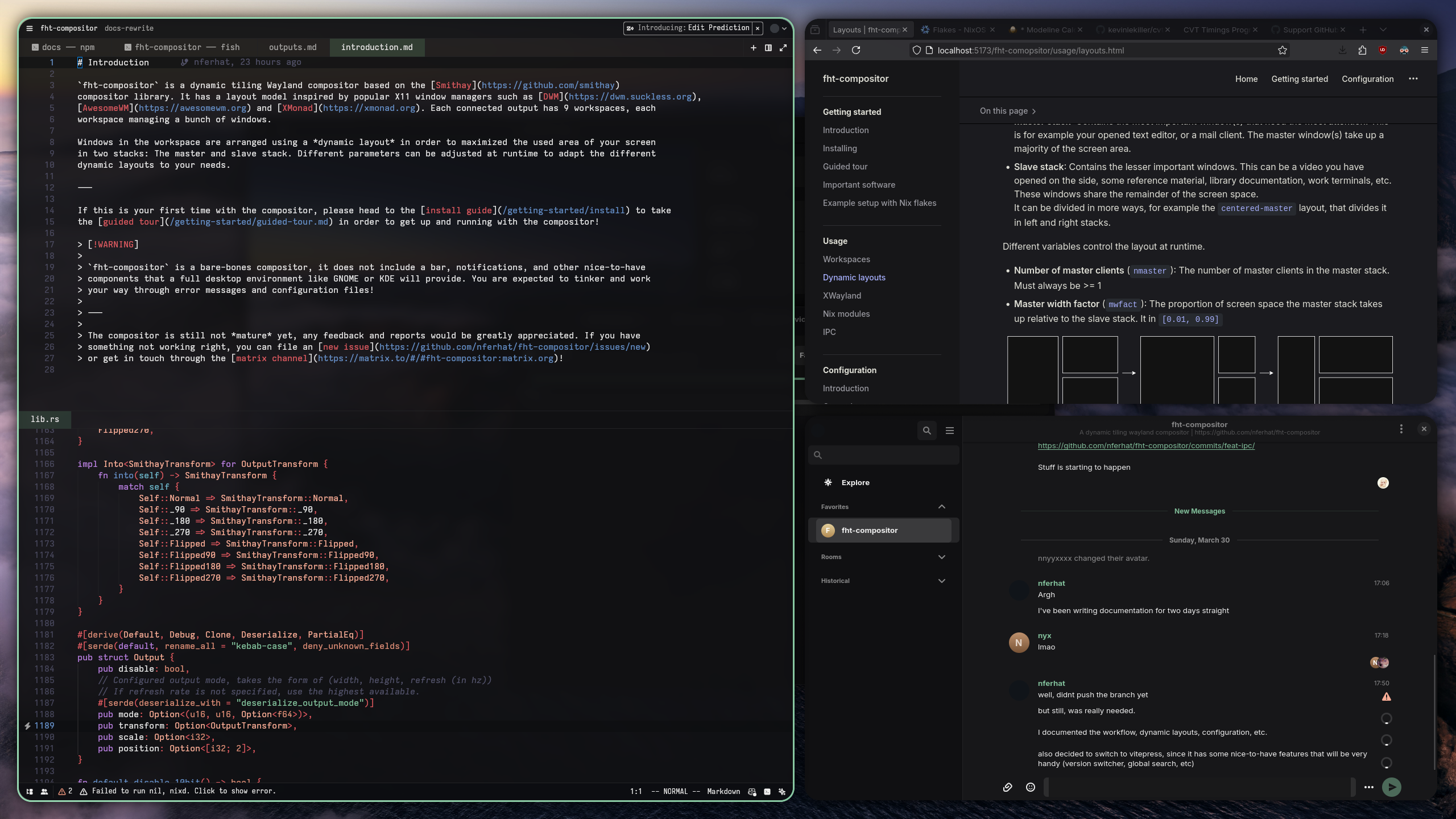The height and width of the screenshot is (819, 1456).
Task: Zoom the editor pane in Zed
Action: 783,48
